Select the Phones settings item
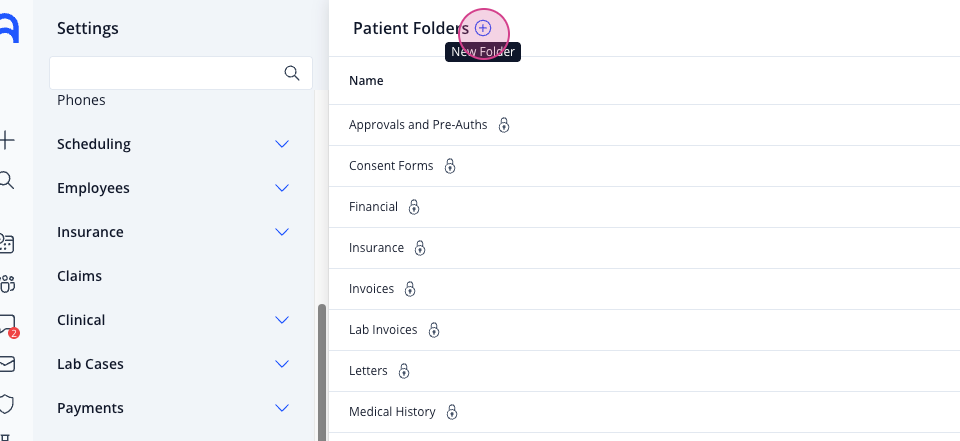 point(81,100)
